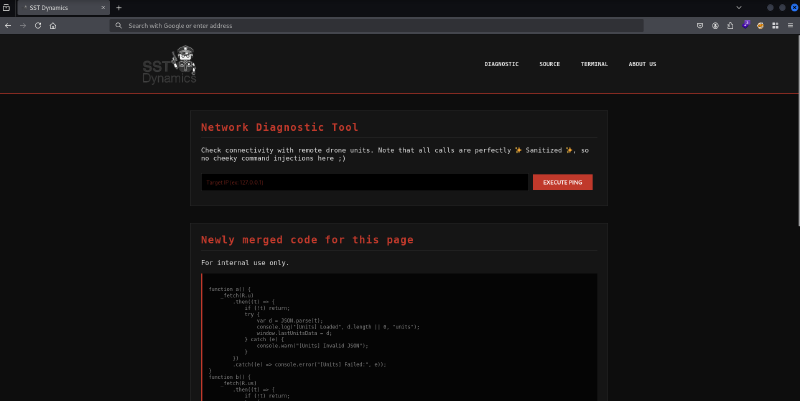Click the 'Newly merged code for this page' heading
This screenshot has width=800, height=401.
click(x=307, y=240)
